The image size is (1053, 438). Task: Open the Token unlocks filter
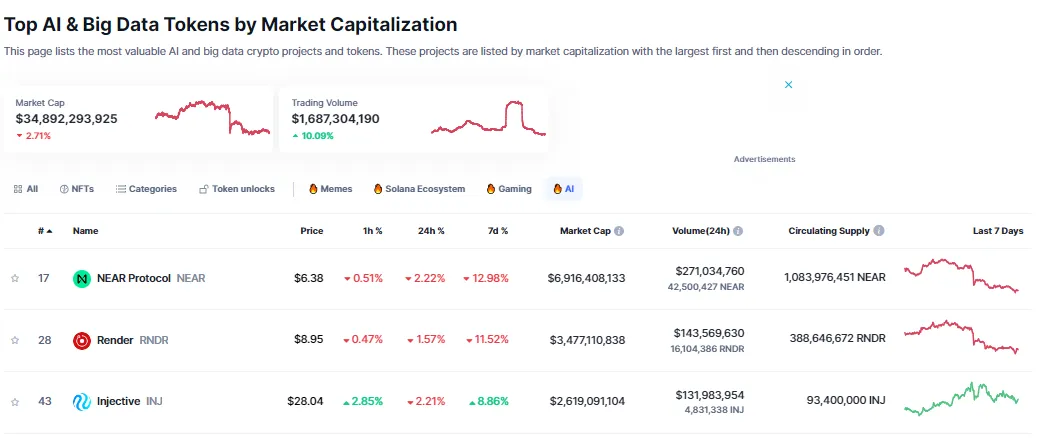pyautogui.click(x=237, y=189)
